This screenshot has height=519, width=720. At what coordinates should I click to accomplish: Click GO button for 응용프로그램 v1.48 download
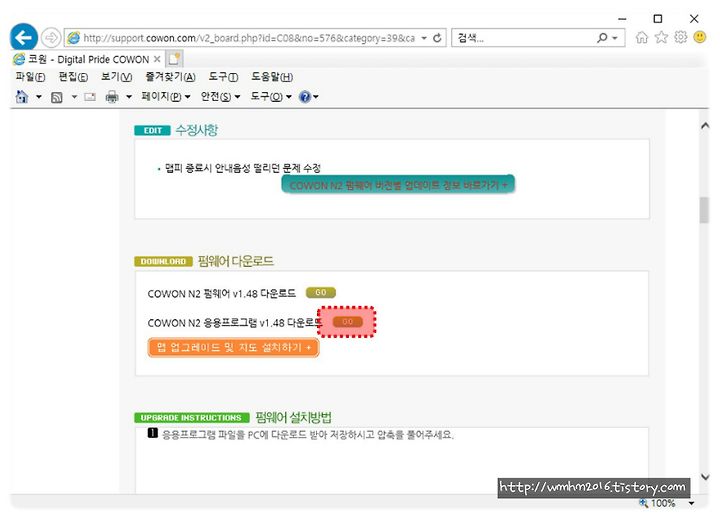[x=348, y=322]
